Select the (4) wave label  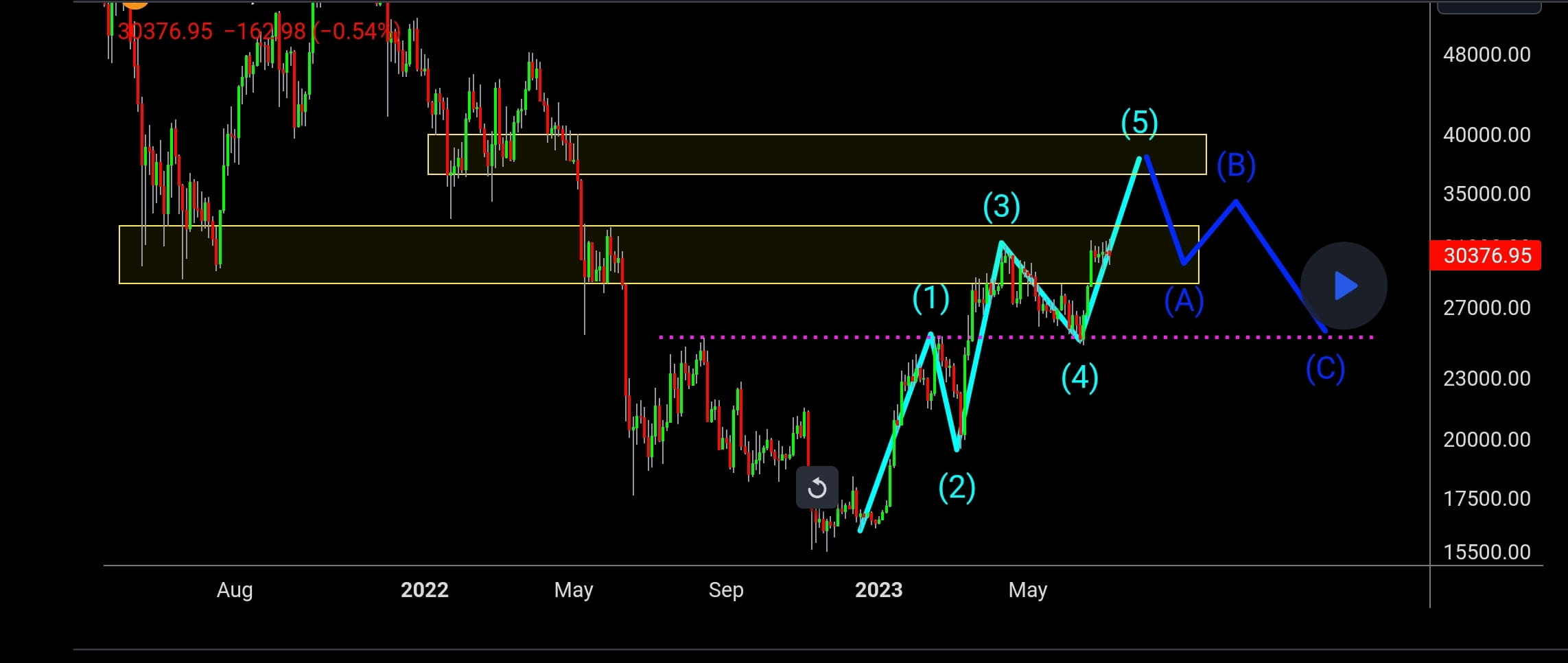pos(1080,377)
